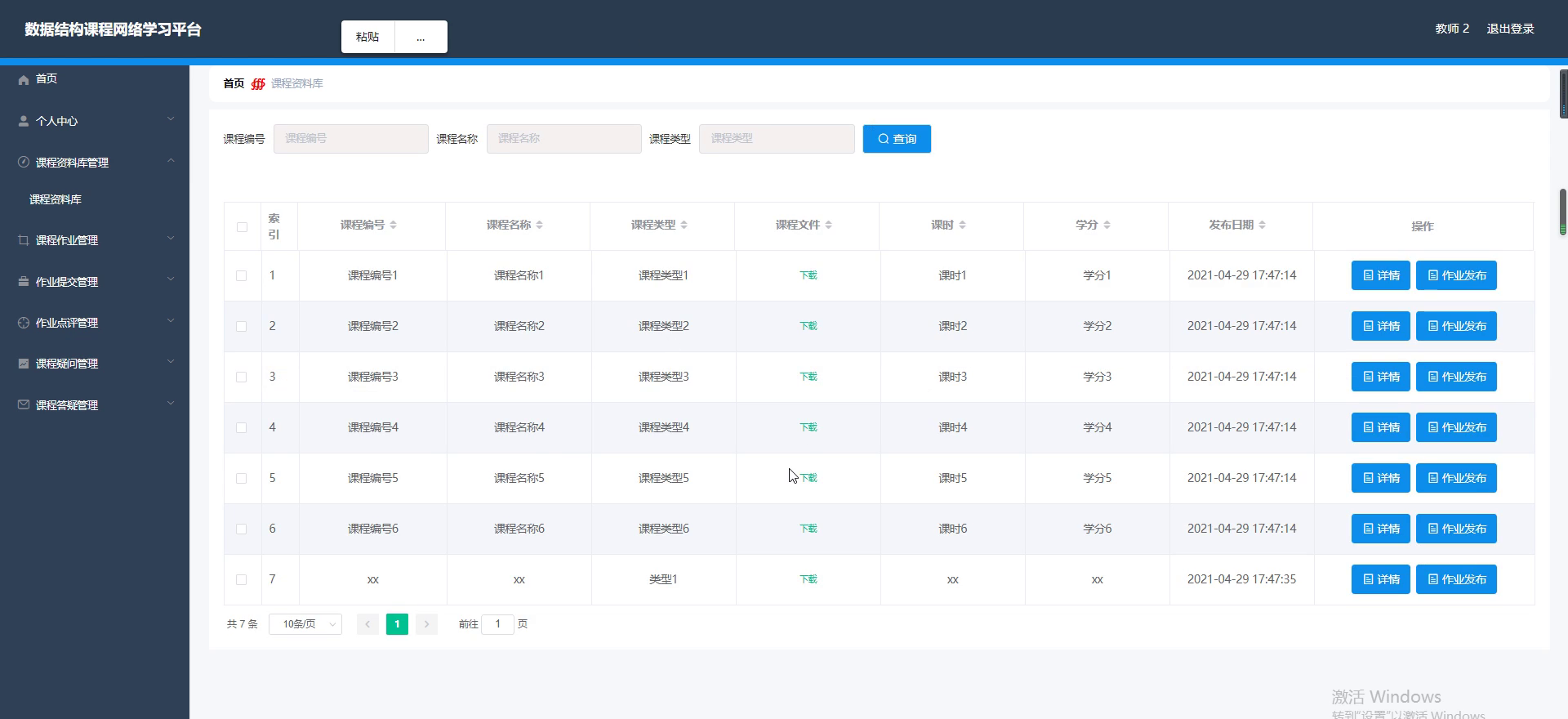The image size is (1568, 719).
Task: Sort by 课程类型 column arrows
Action: click(x=684, y=225)
